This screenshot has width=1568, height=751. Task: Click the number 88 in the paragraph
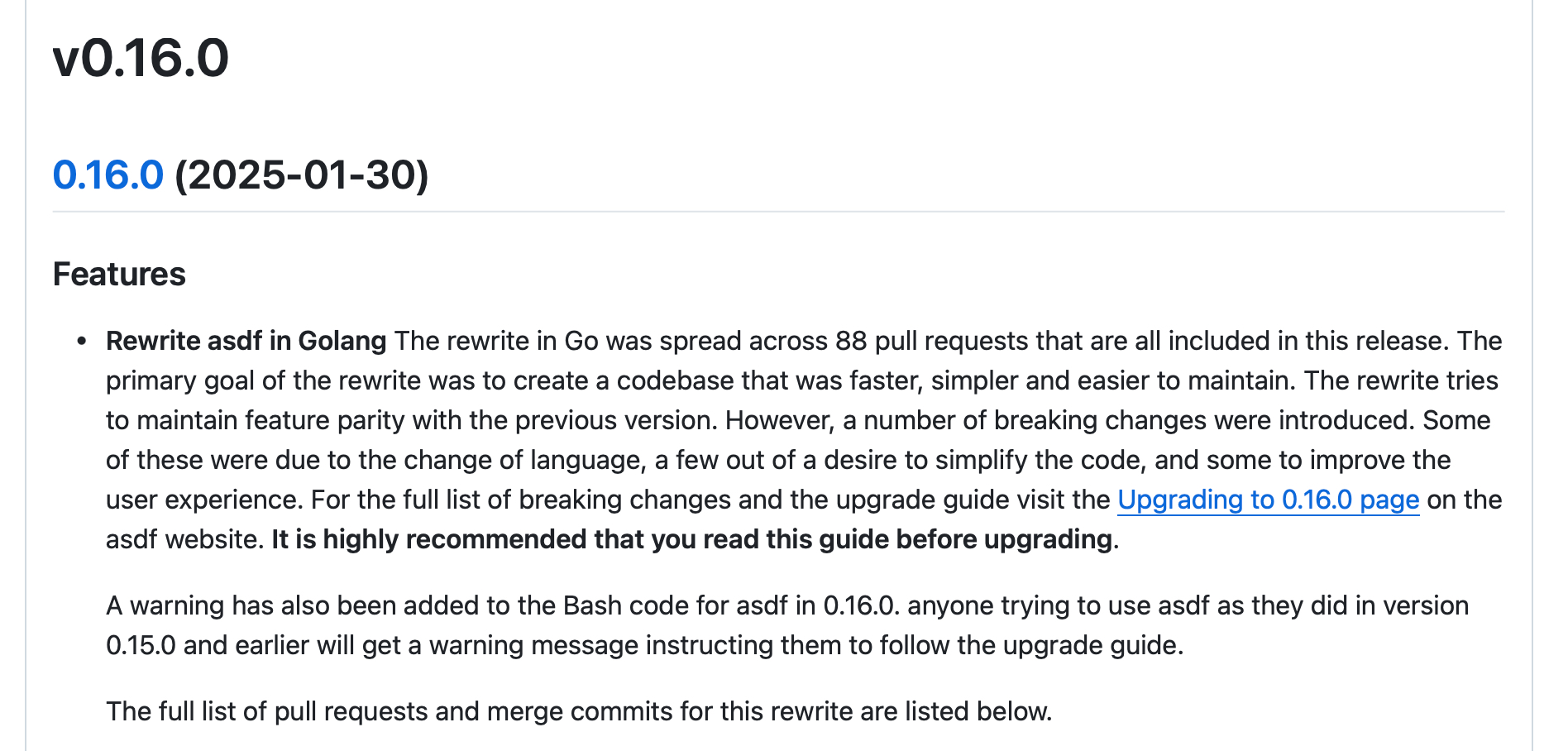pyautogui.click(x=851, y=341)
